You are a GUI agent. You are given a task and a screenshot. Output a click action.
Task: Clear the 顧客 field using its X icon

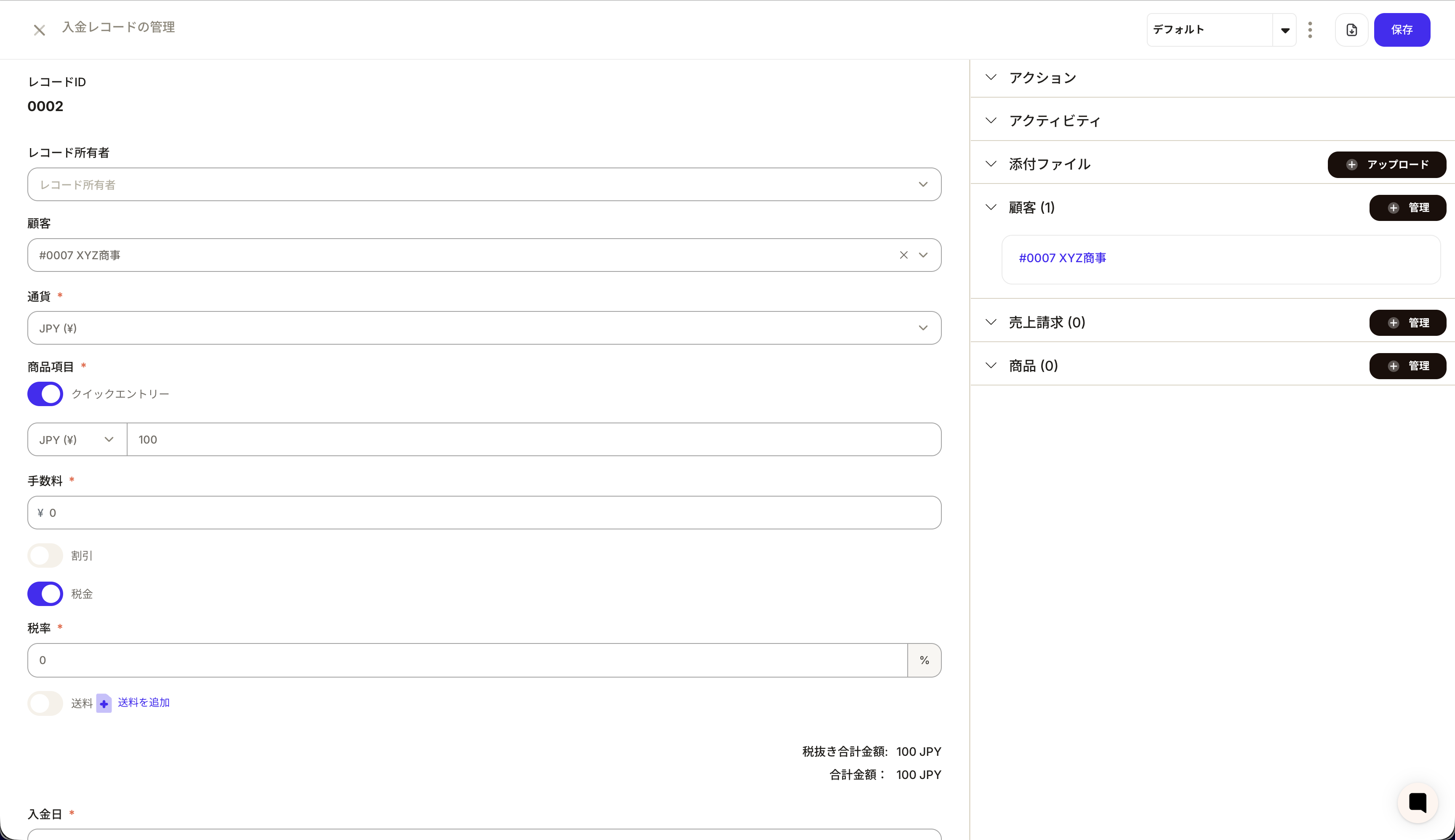904,255
